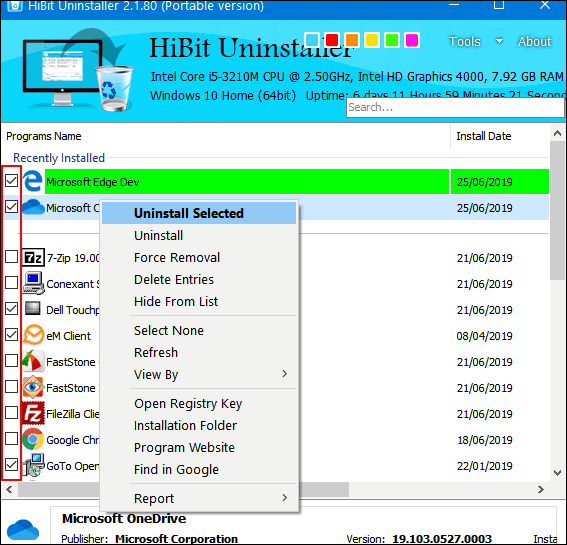Click the 08/04/2019 install date cell
The width and height of the screenshot is (567, 545).
point(484,336)
